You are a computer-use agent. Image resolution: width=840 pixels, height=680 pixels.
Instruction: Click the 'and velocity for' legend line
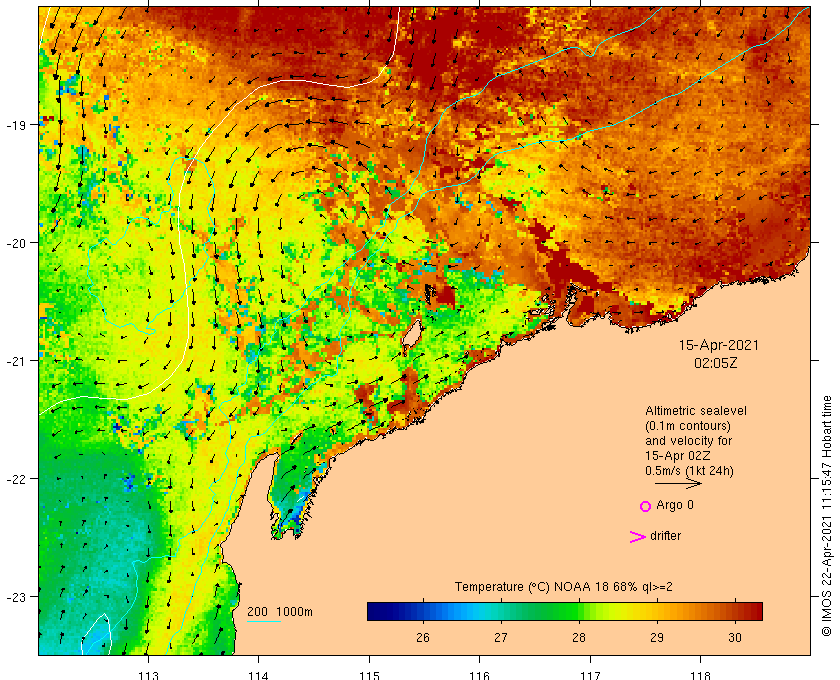click(x=688, y=441)
